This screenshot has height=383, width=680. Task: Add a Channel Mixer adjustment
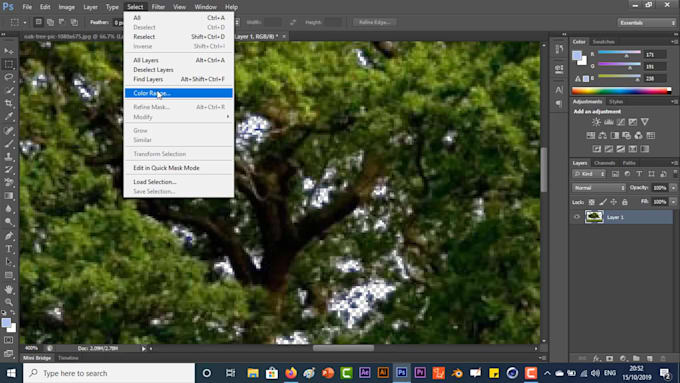pos(638,136)
